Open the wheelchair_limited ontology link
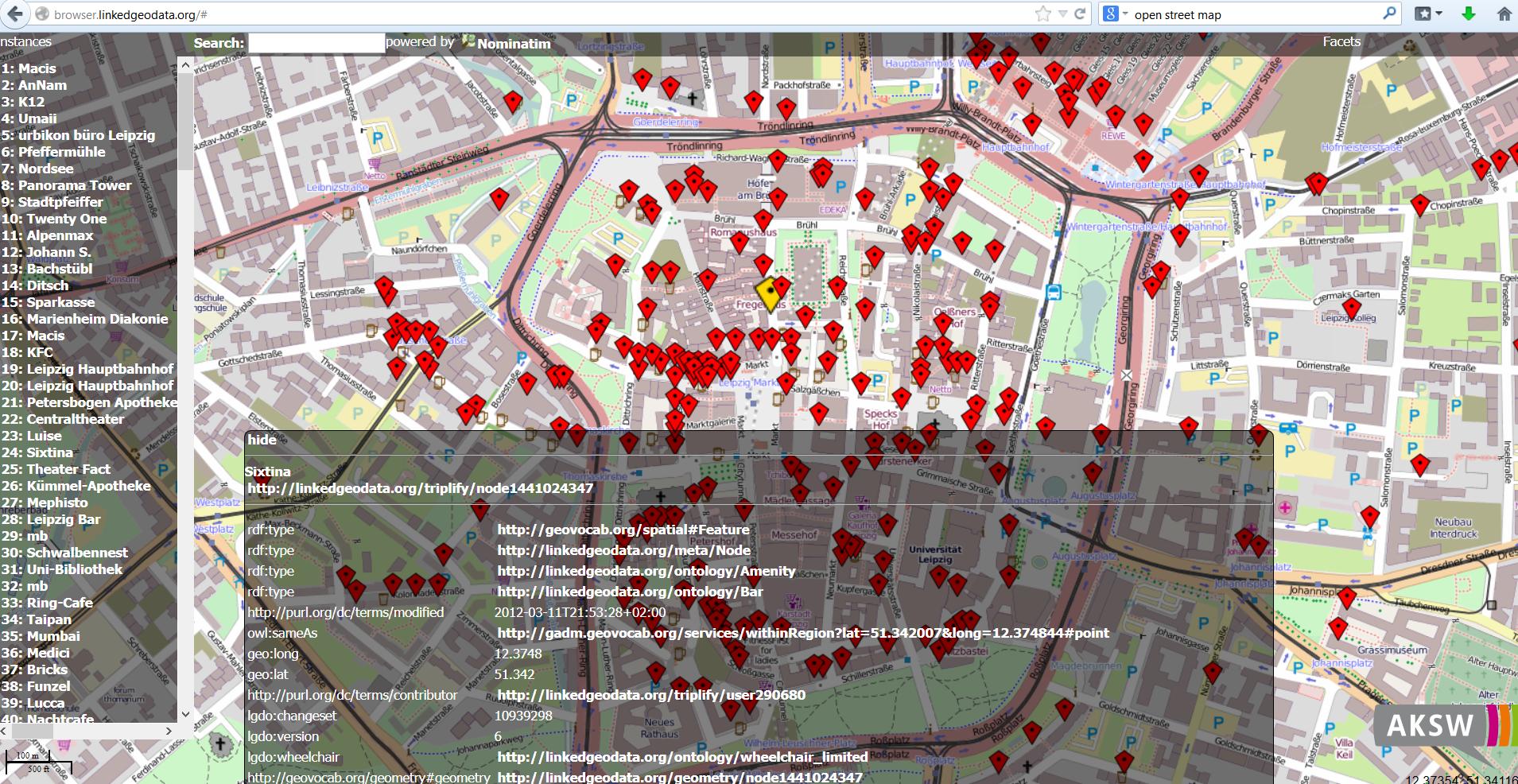Viewport: 1518px width, 784px height. 682,757
